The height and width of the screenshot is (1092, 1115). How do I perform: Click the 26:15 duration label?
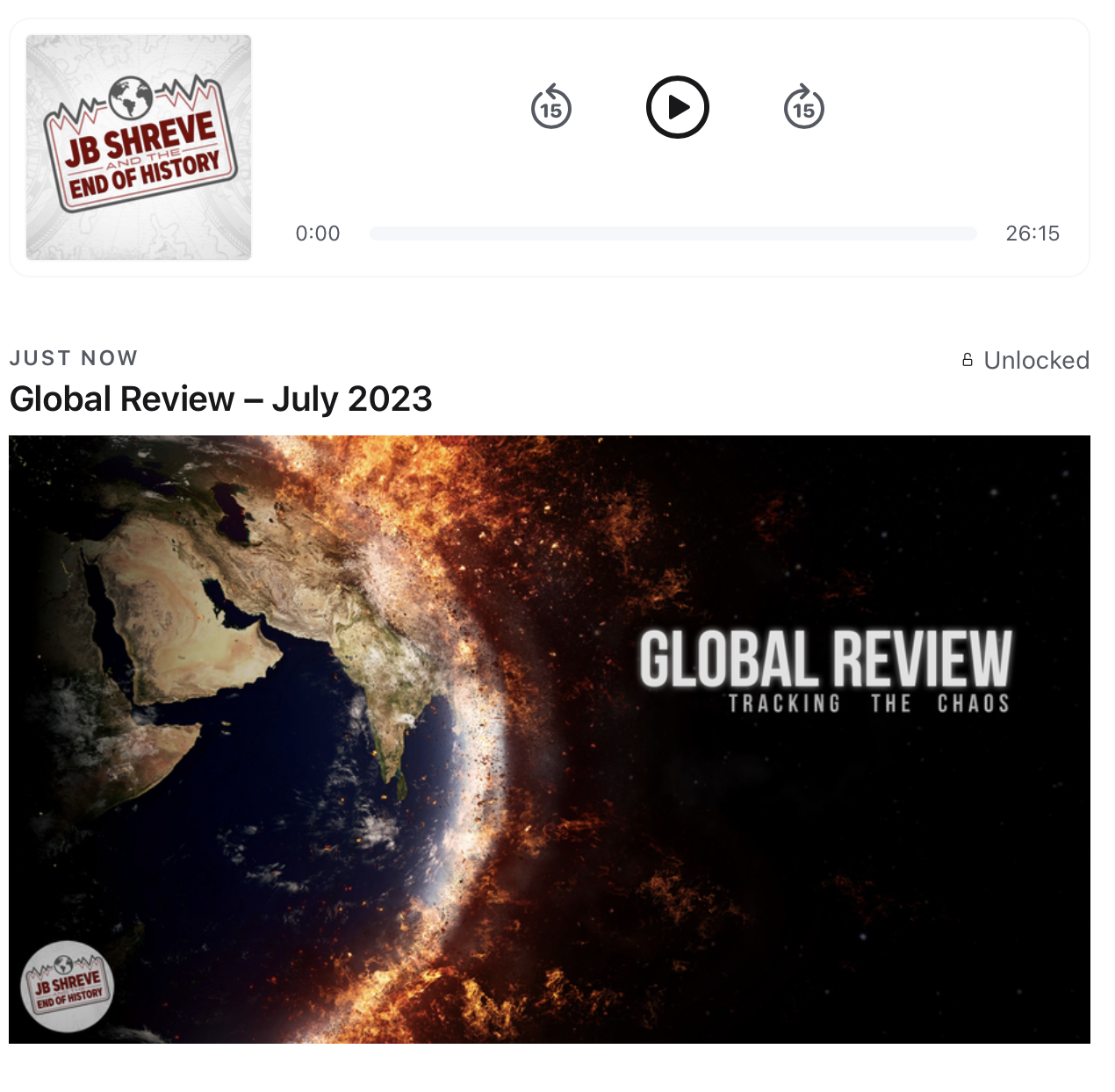pos(1032,233)
